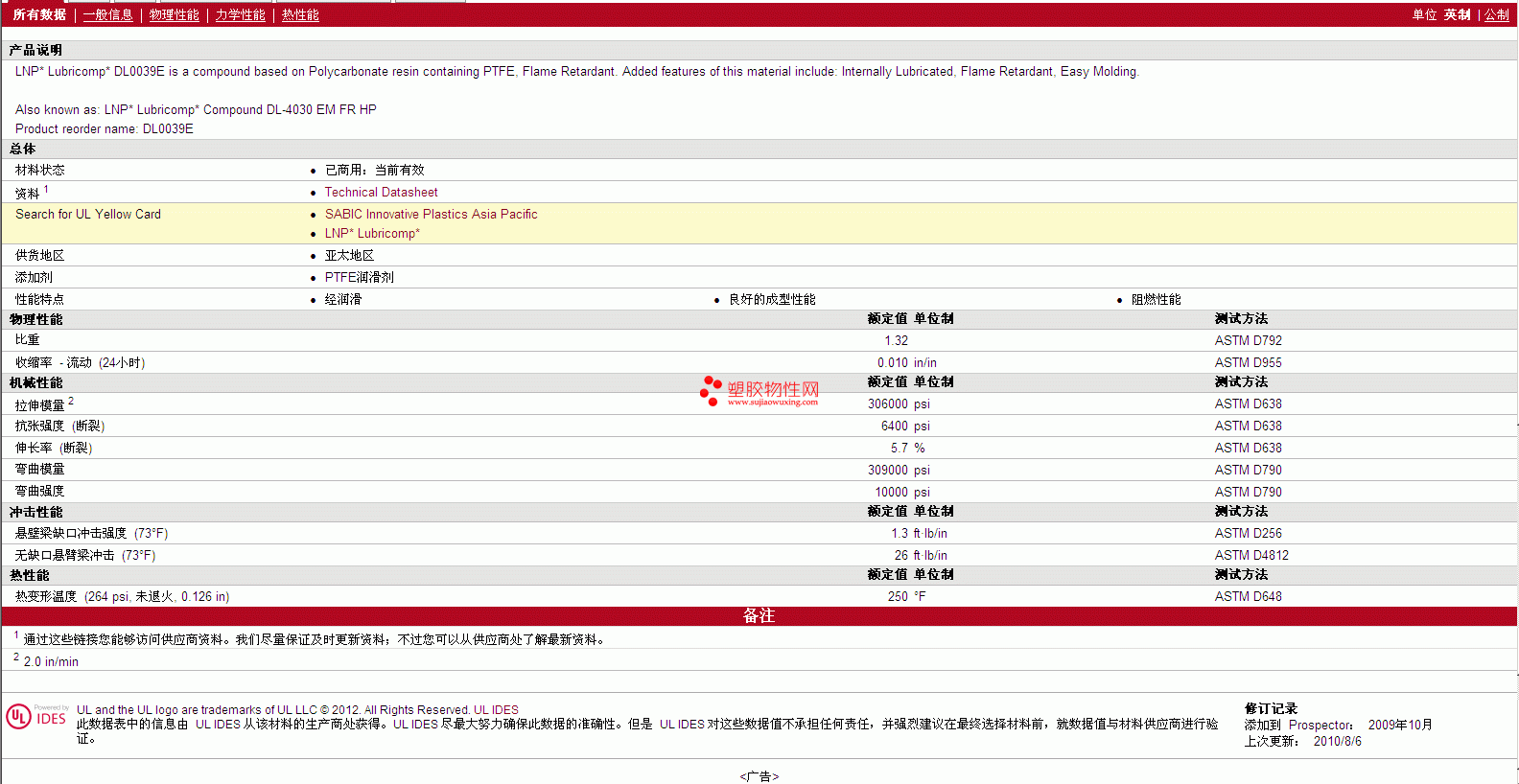Click the Product reorder name DL0039E line

pyautogui.click(x=104, y=128)
